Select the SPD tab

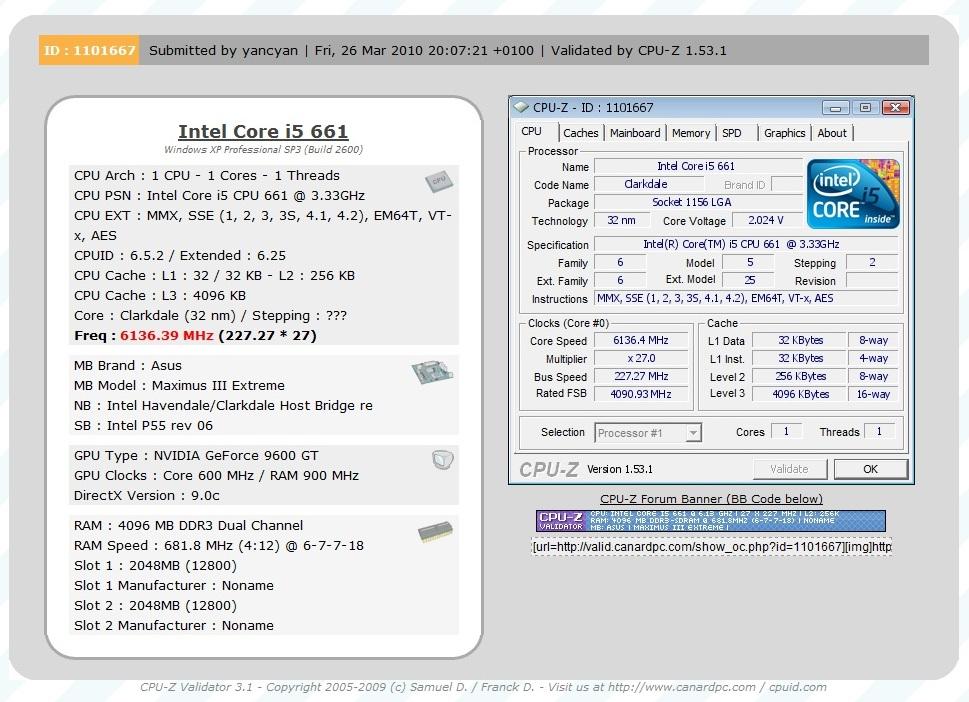pyautogui.click(x=732, y=133)
